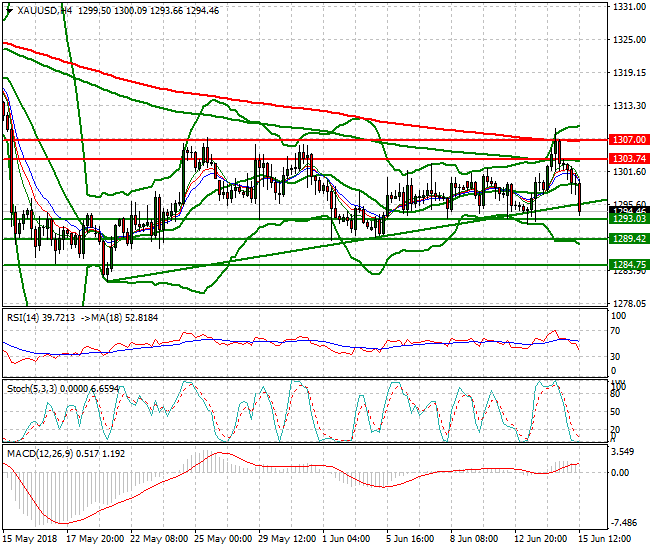The height and width of the screenshot is (550, 650).
Task: Click the MACD 0.00 scale value
Action: (620, 472)
